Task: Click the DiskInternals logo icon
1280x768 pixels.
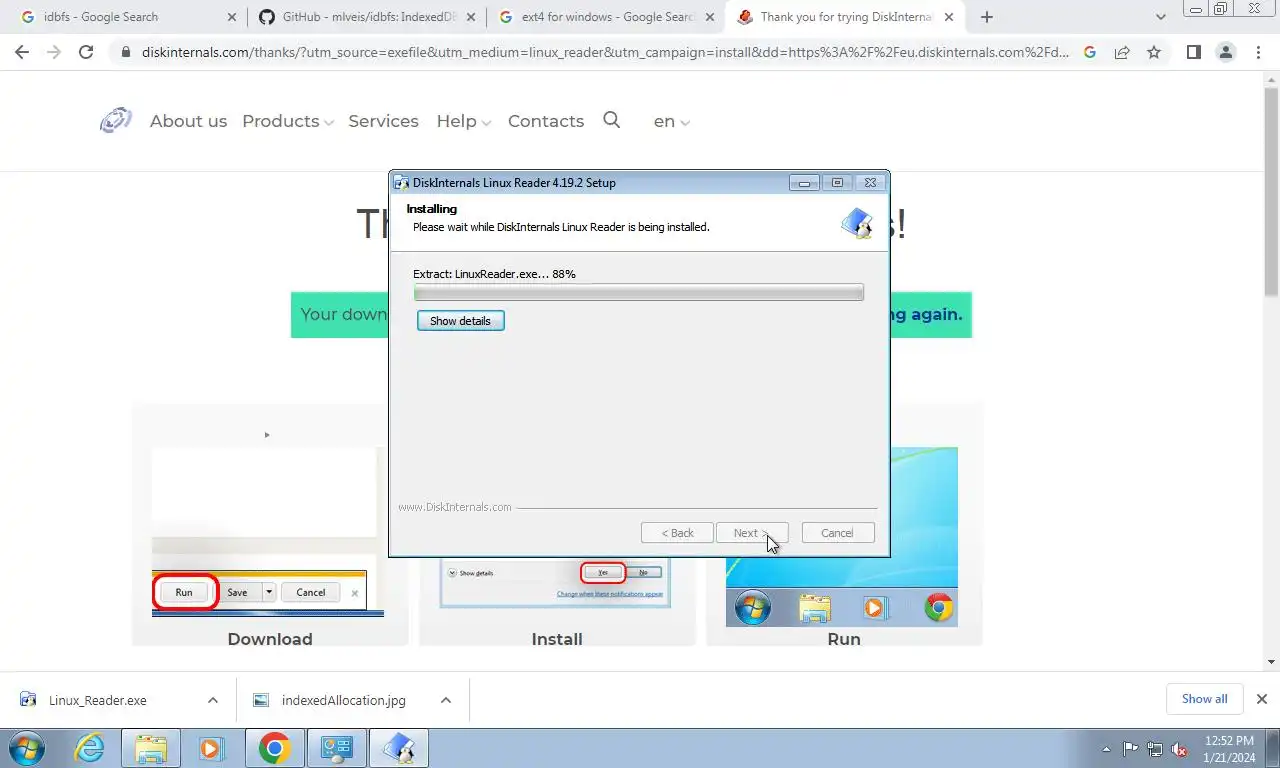Action: tap(116, 121)
